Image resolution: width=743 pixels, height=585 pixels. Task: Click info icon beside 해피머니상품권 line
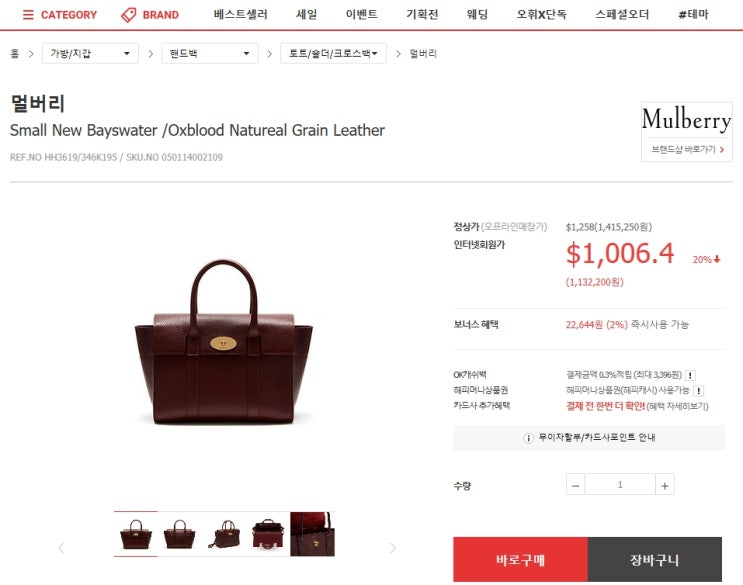click(698, 391)
